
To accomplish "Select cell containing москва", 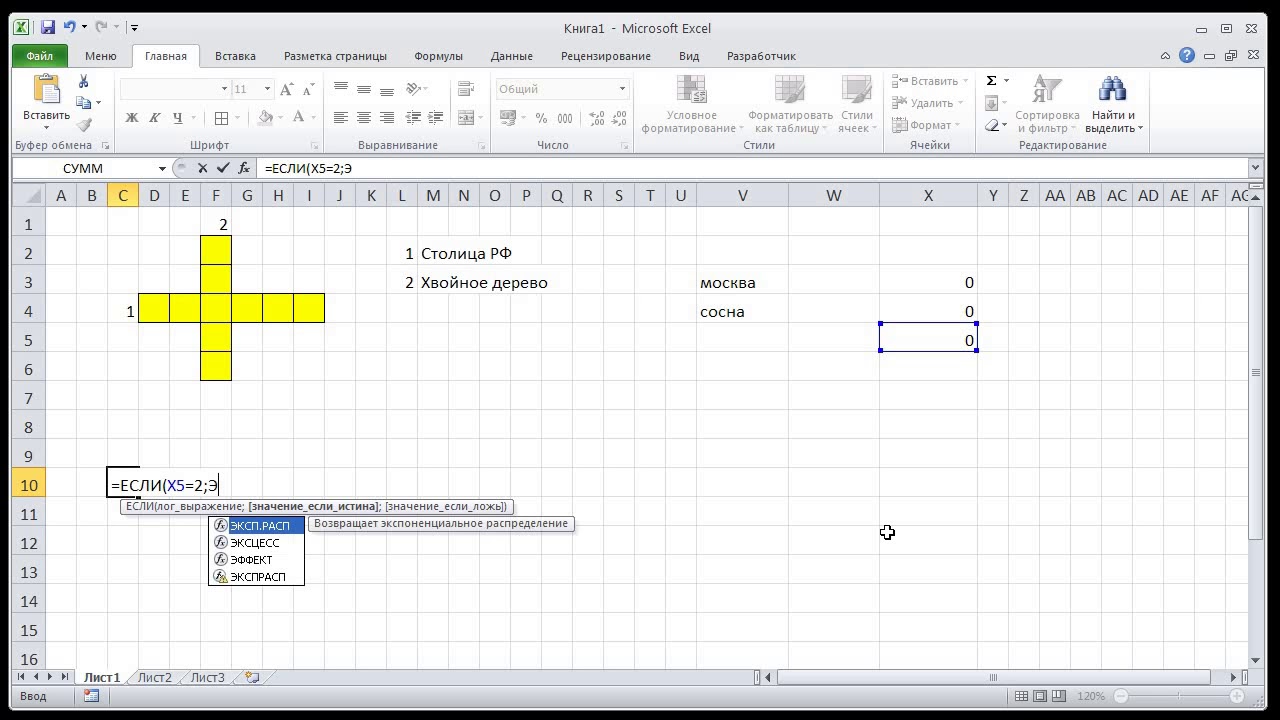I will click(x=742, y=283).
